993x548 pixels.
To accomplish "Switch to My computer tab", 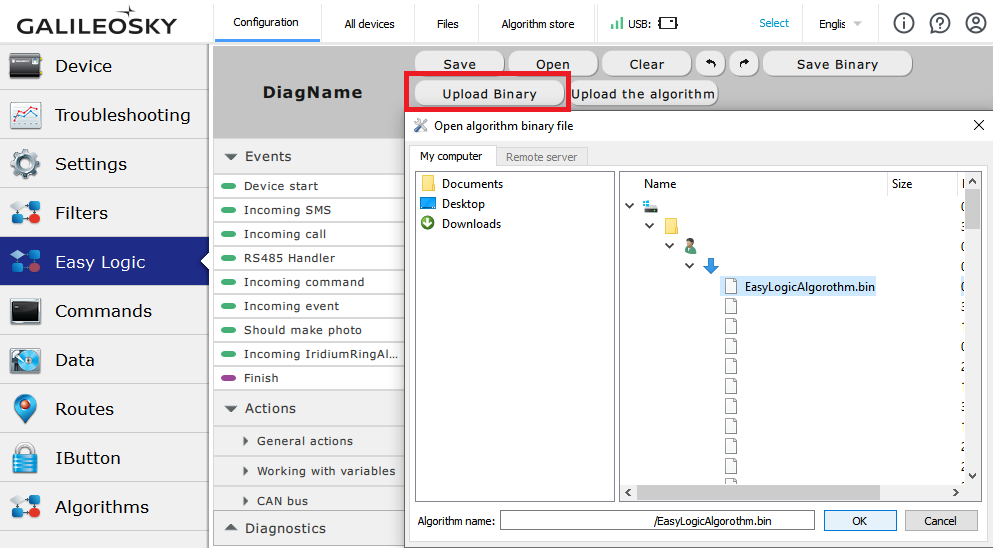I will 451,156.
